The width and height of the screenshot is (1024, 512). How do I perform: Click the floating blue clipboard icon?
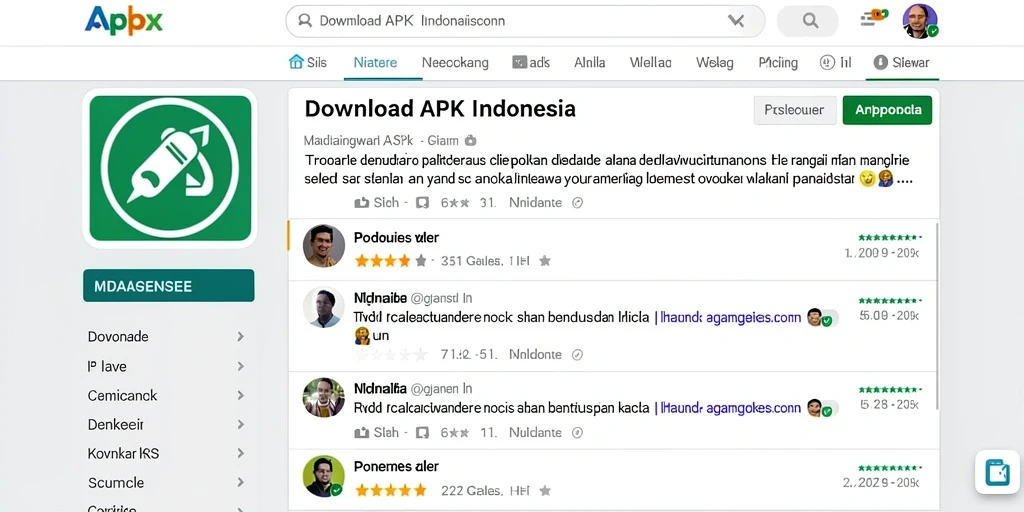click(x=998, y=472)
